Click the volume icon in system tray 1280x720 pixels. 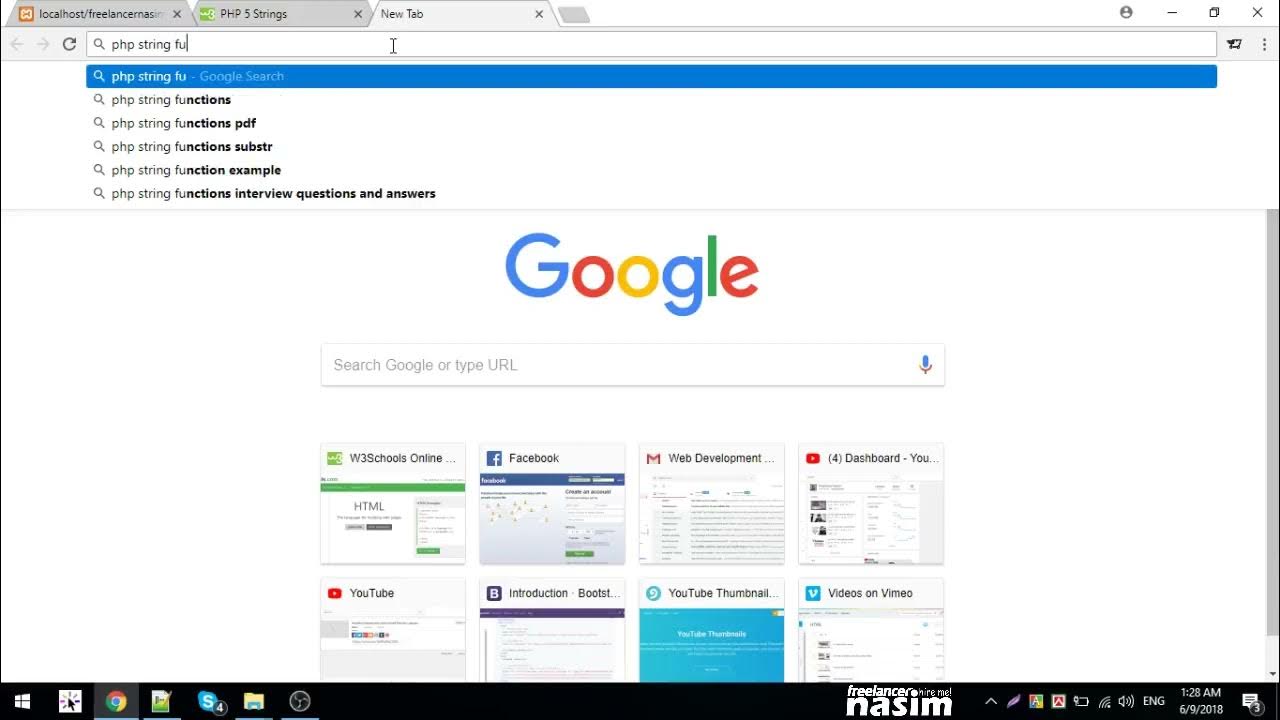click(x=1127, y=701)
